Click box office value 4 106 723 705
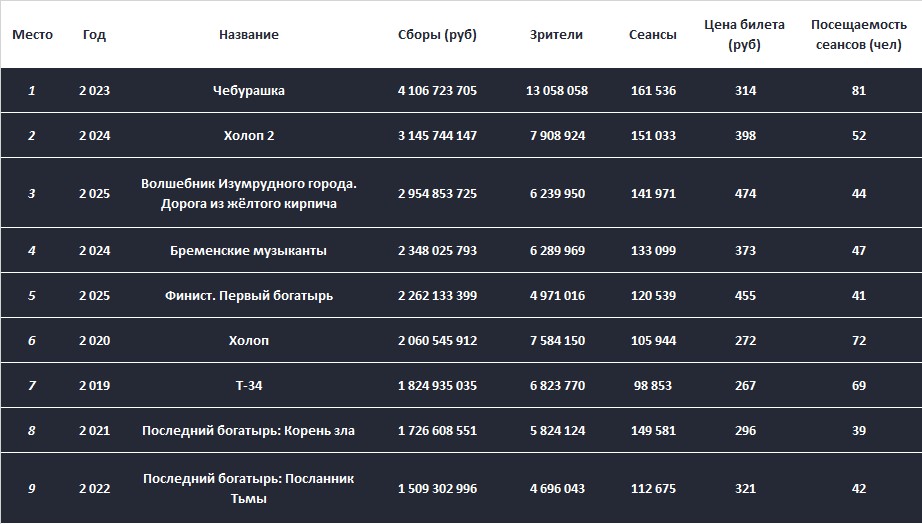The height and width of the screenshot is (524, 922). click(437, 91)
